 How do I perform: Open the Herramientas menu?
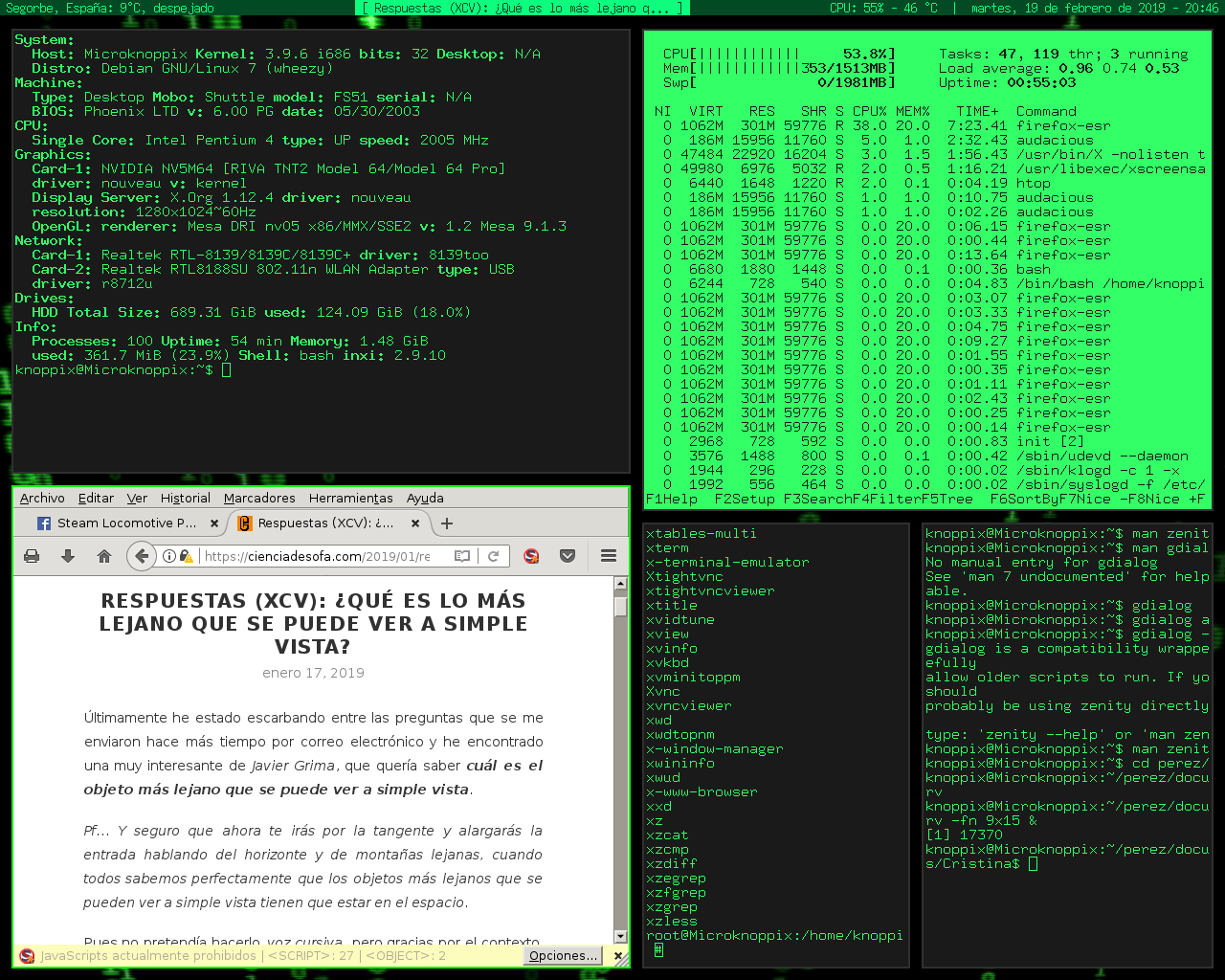pyautogui.click(x=350, y=498)
